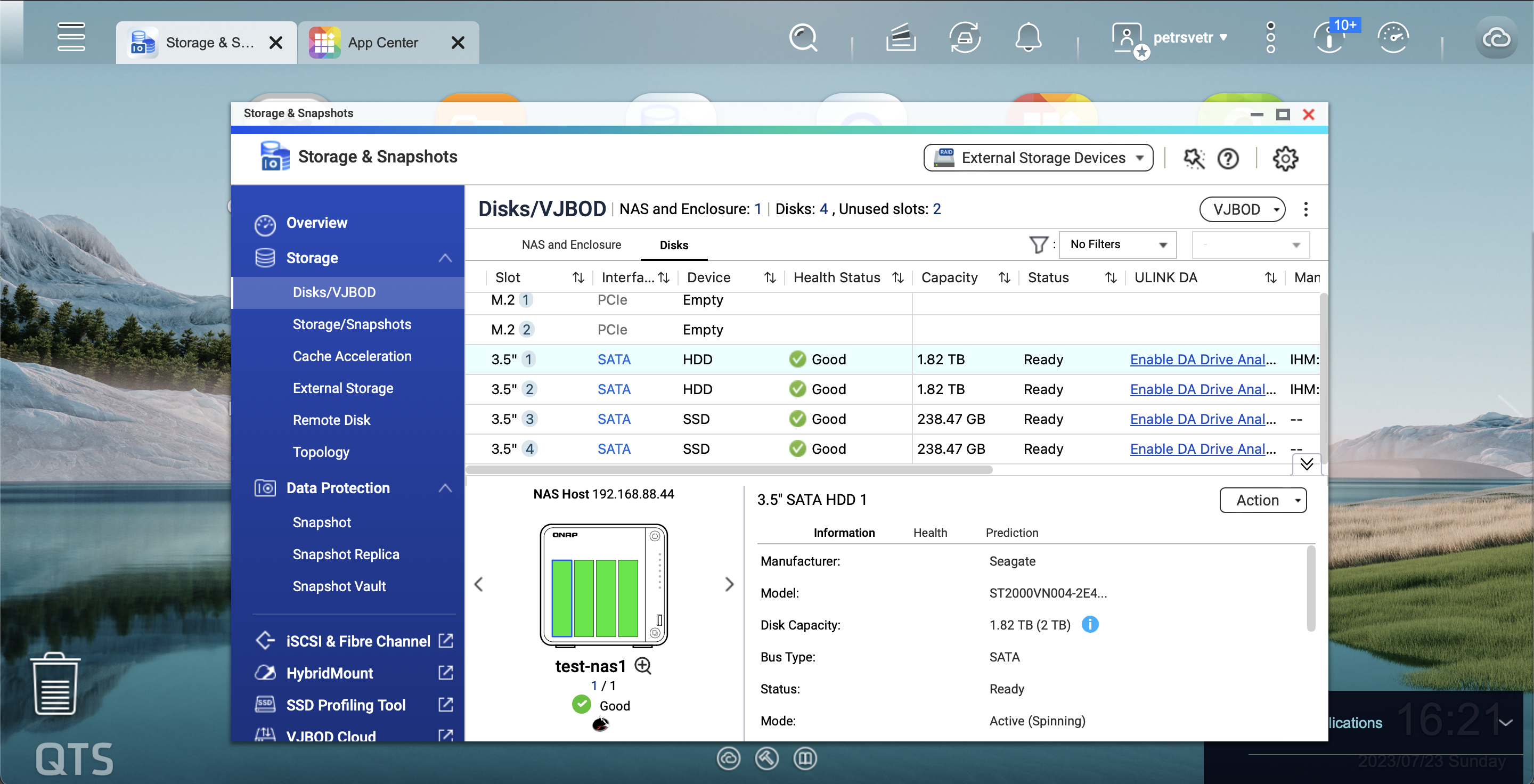This screenshot has width=1534, height=784.
Task: Open the QTS main menu icon
Action: [71, 37]
